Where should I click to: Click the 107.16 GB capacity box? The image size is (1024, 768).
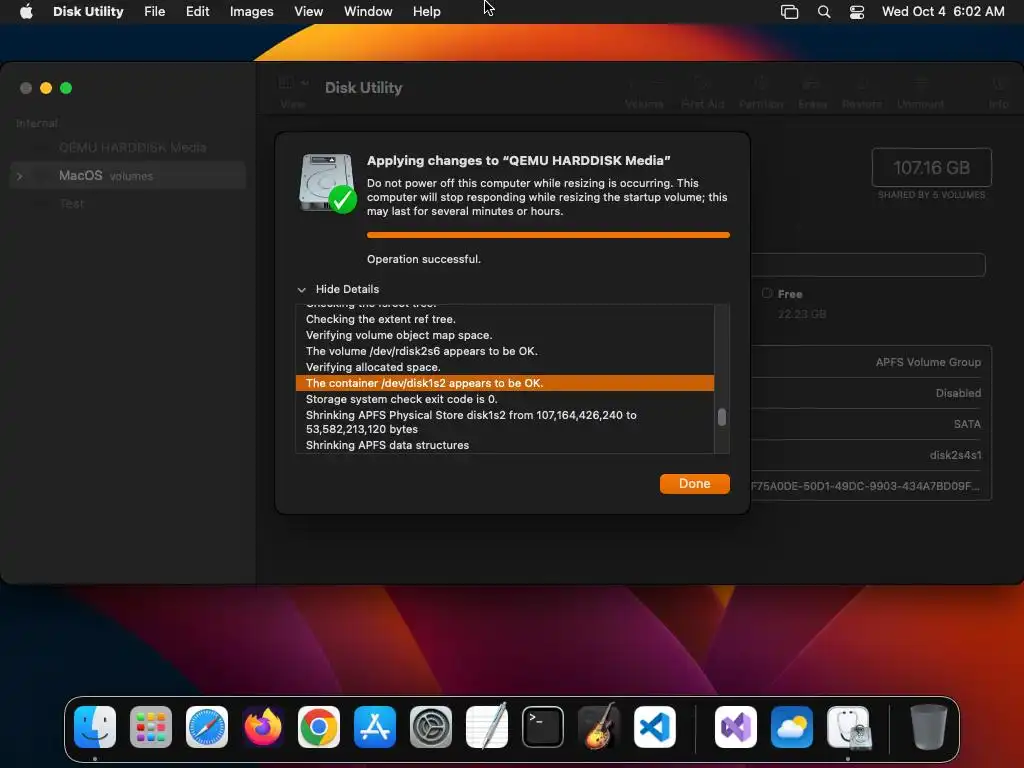click(931, 168)
